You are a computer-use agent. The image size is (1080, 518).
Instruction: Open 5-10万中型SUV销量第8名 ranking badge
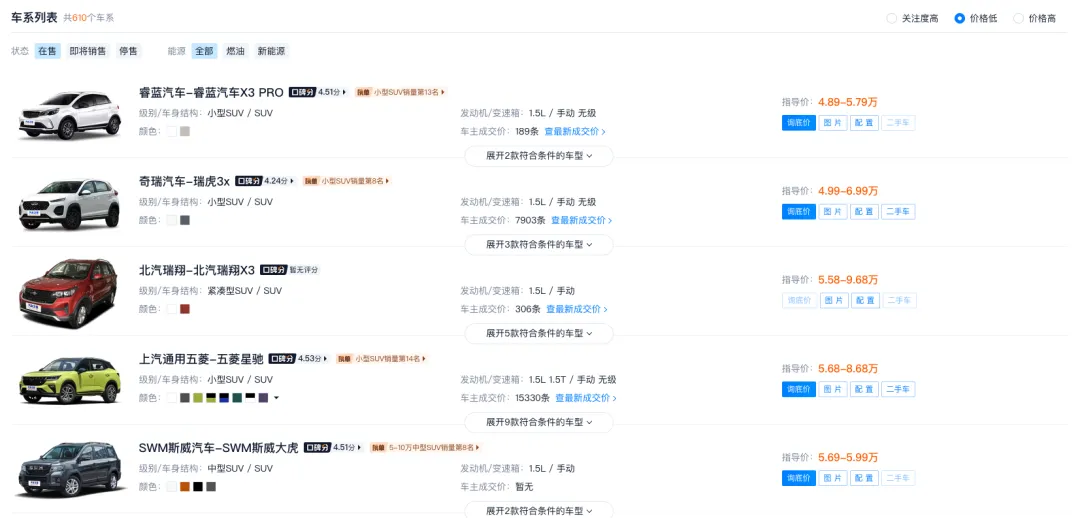(x=424, y=448)
